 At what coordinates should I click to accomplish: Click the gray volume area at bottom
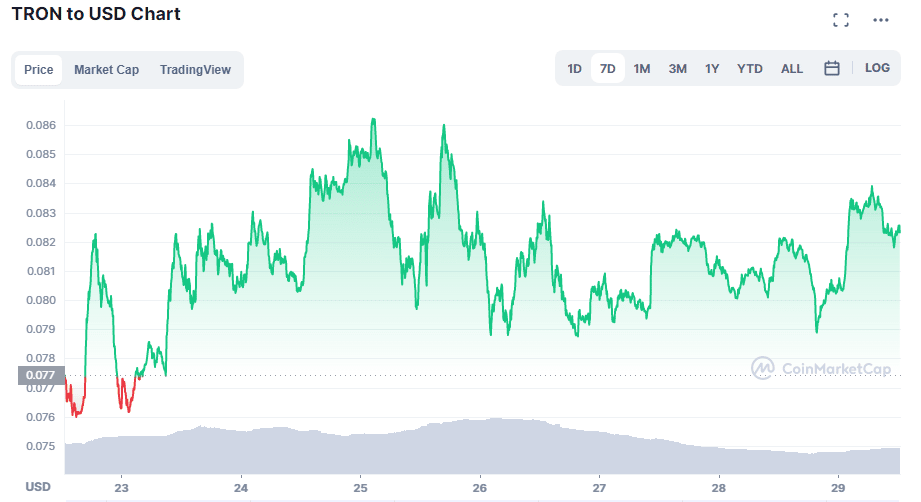[482, 447]
